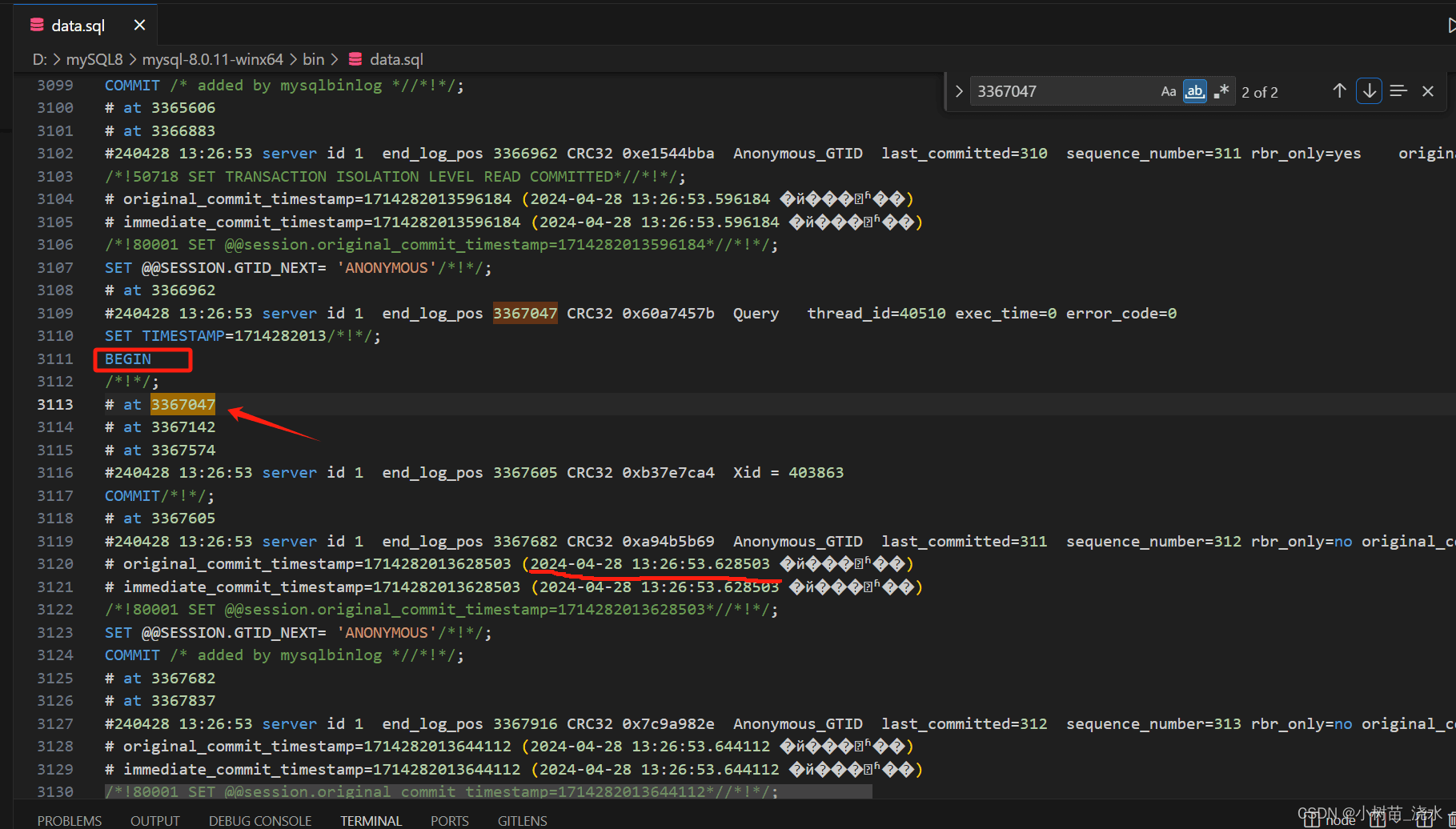Open the mysql-8.0.11-winx64 breadcrumb folder

[213, 59]
